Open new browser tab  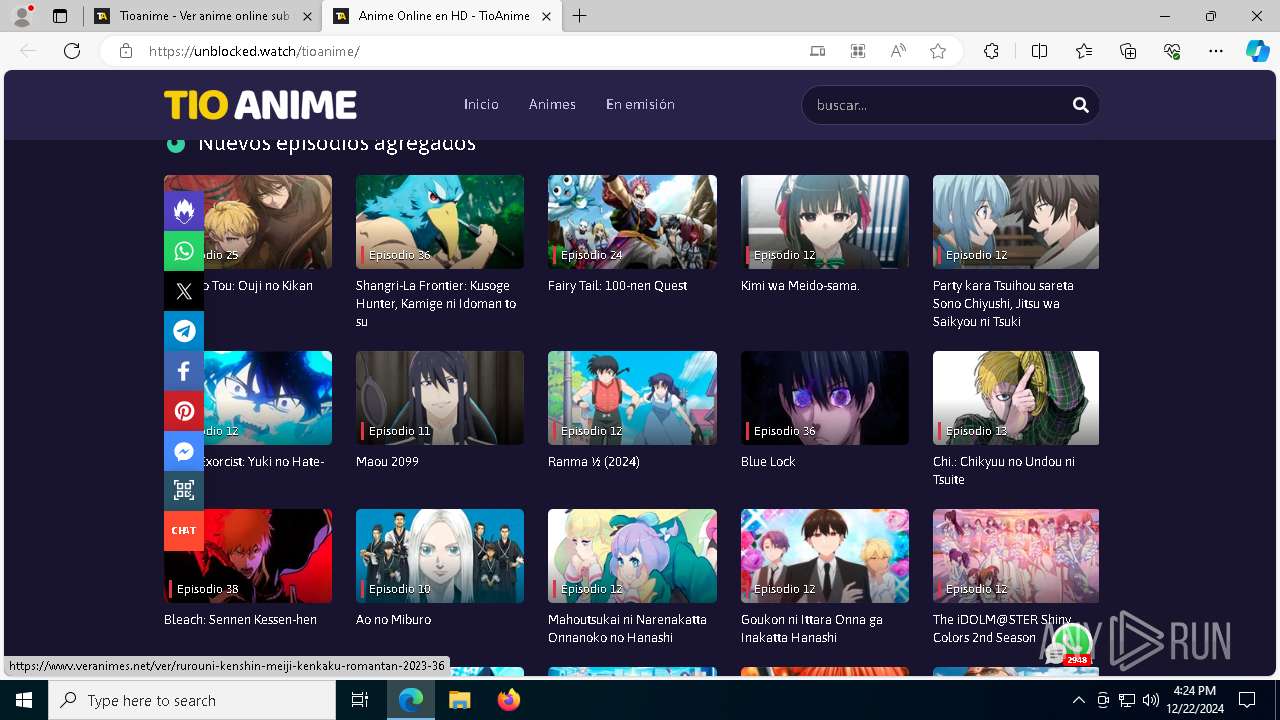[580, 16]
